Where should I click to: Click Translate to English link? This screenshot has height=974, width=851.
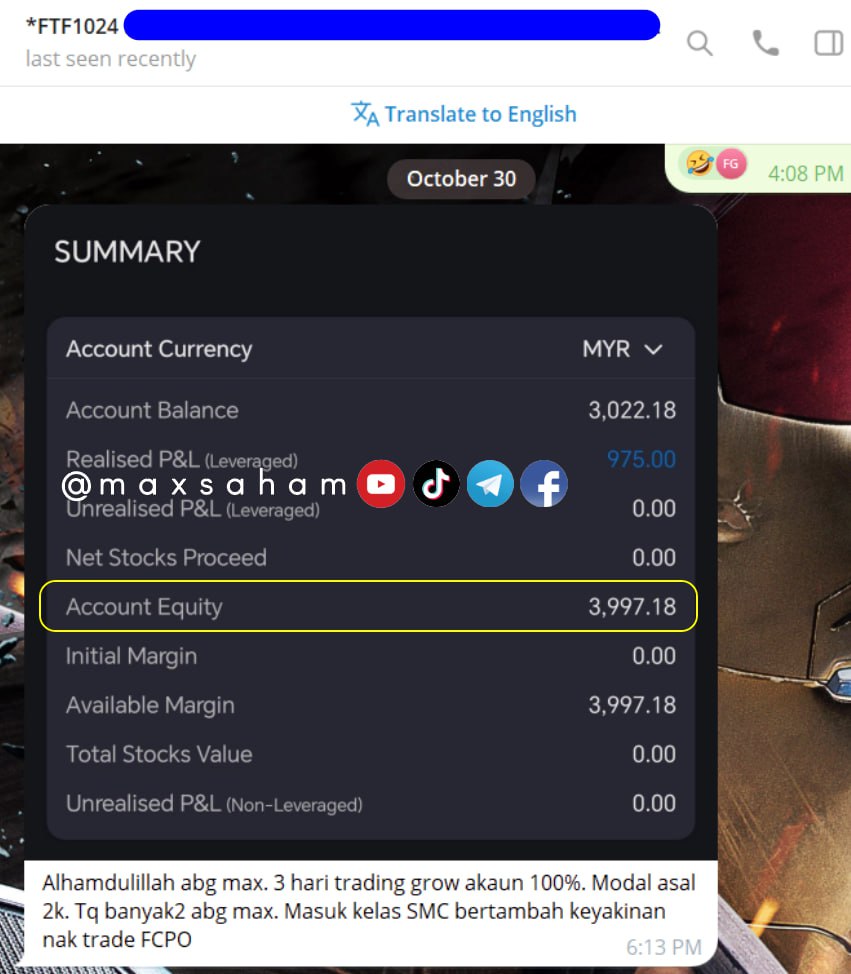(x=481, y=114)
